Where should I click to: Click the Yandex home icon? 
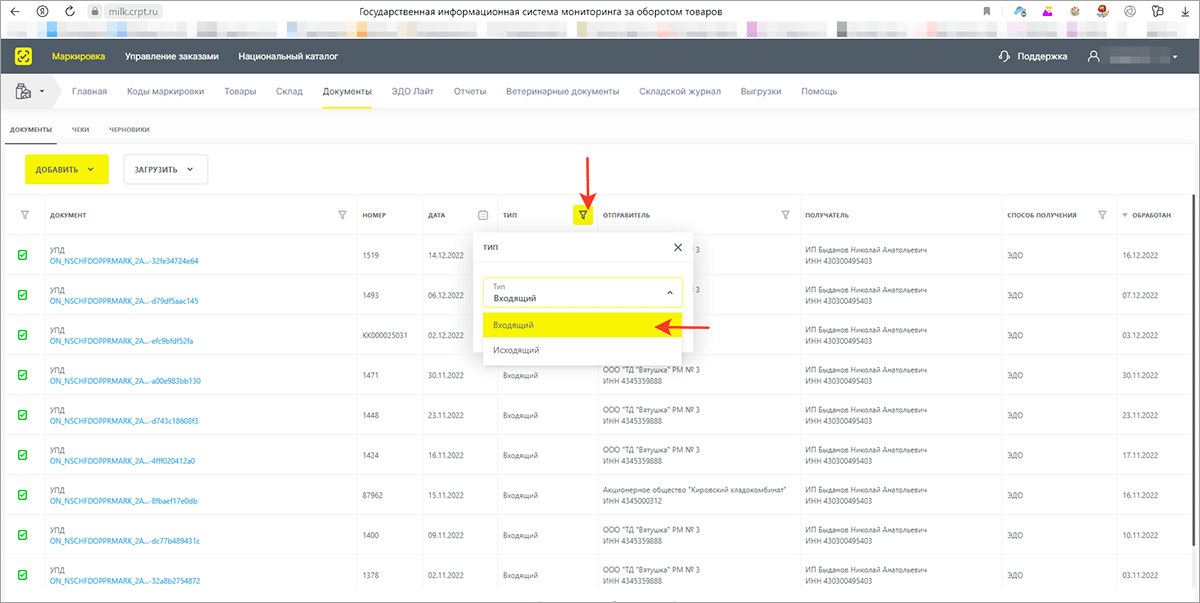[41, 11]
